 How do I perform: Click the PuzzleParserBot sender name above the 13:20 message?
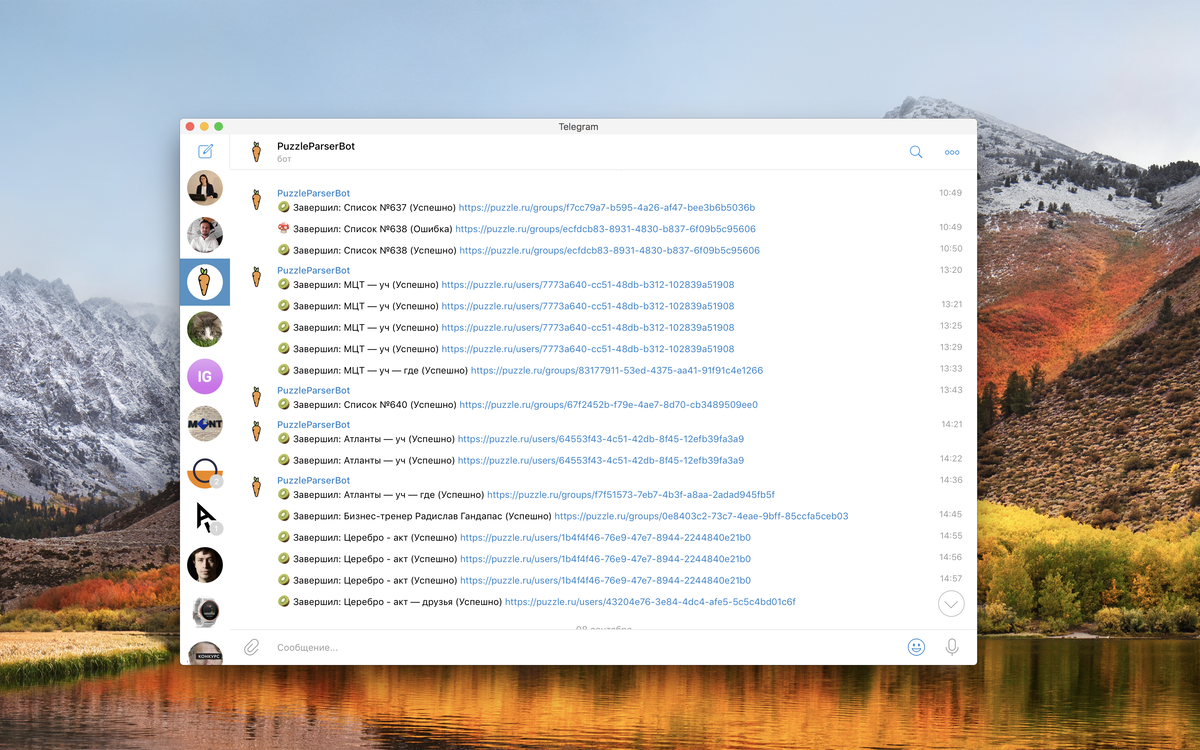[x=313, y=270]
